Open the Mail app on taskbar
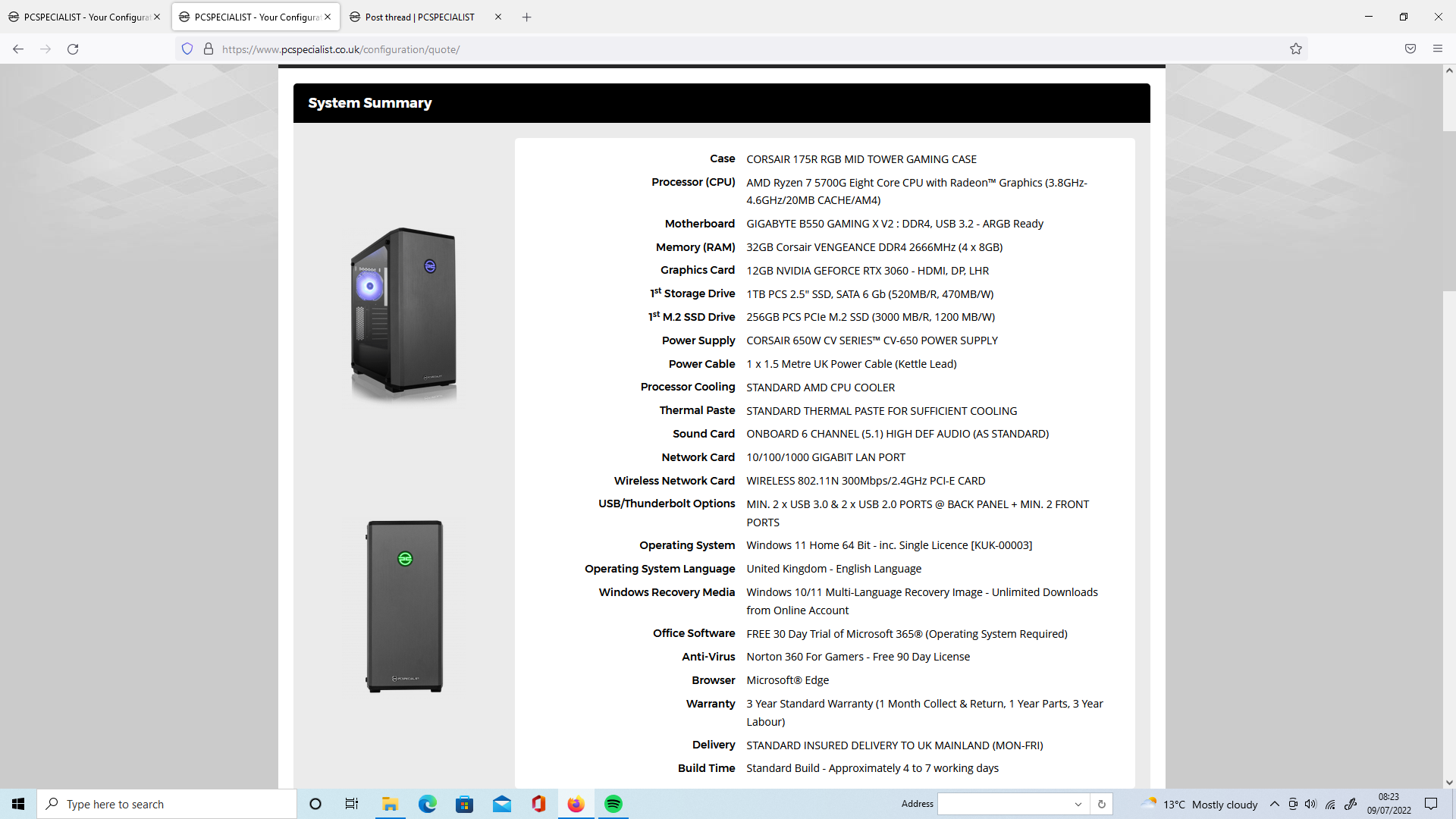The height and width of the screenshot is (819, 1456). pos(501,804)
